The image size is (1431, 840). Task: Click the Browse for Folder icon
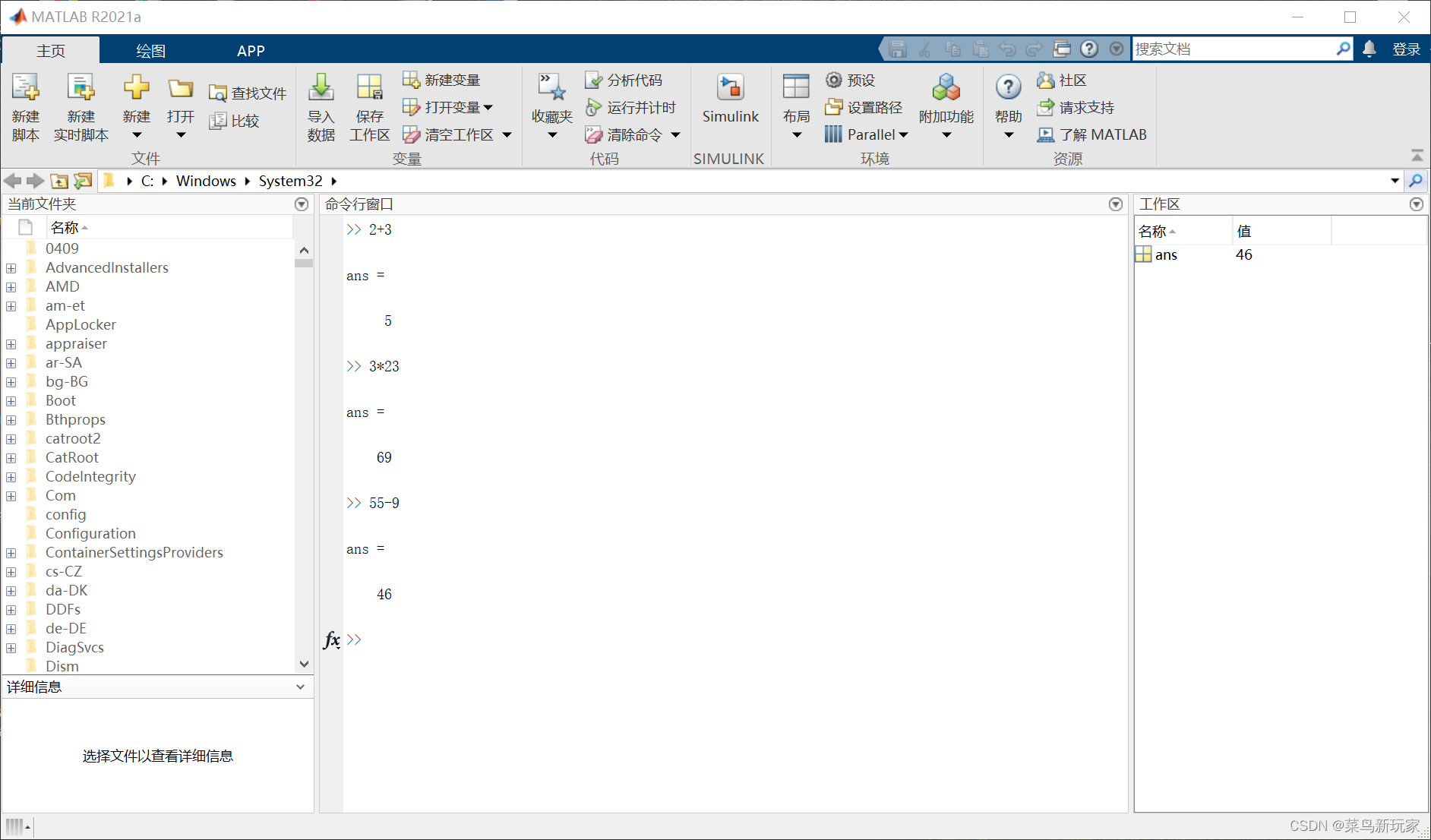pos(83,181)
